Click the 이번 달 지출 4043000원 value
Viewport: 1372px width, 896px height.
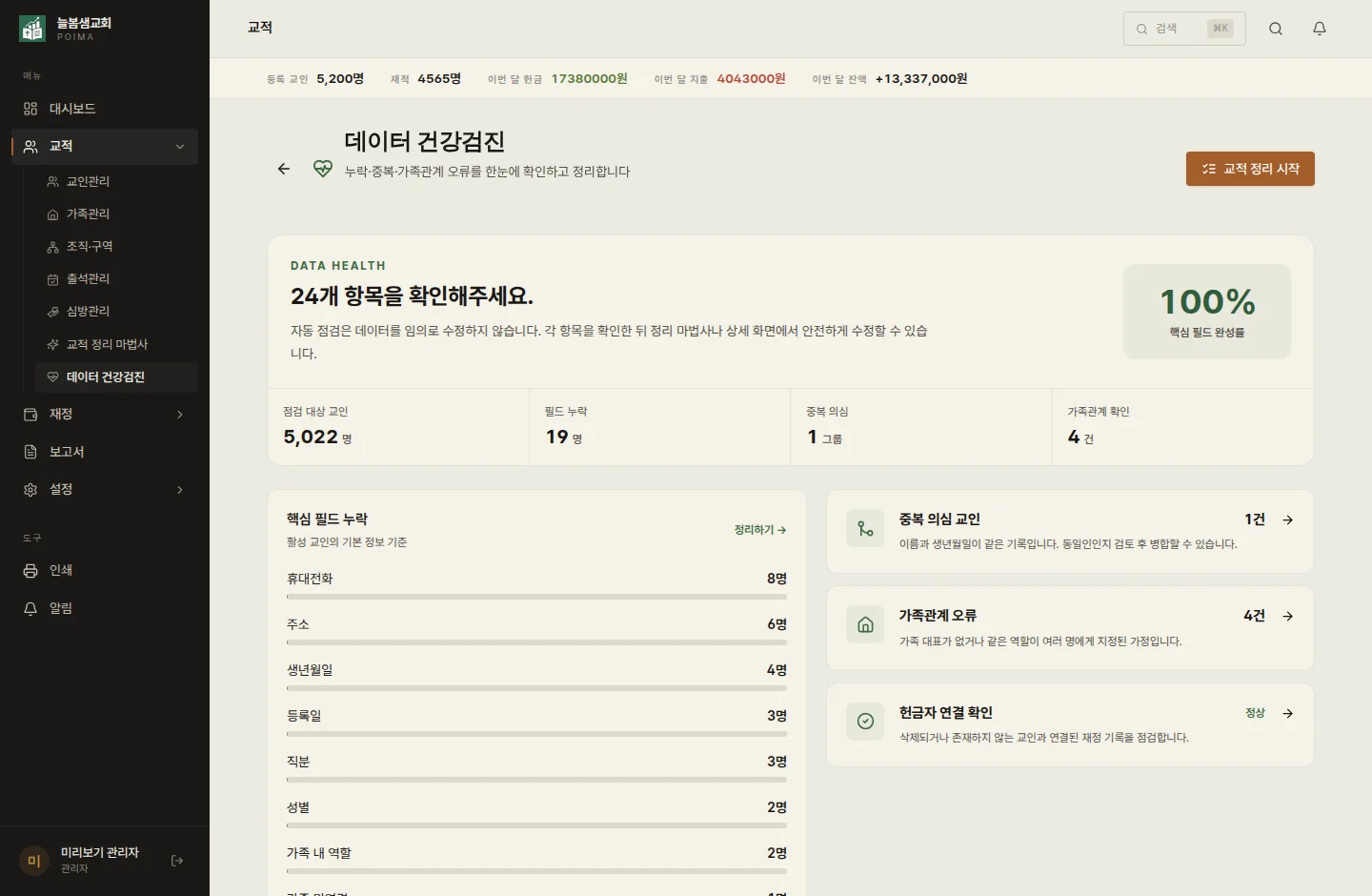[x=751, y=79]
